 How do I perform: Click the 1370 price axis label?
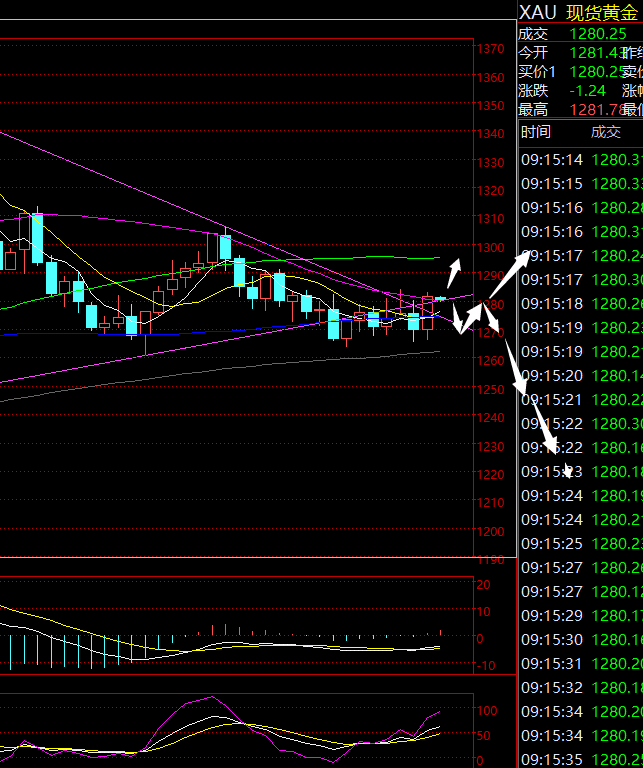pyautogui.click(x=490, y=49)
